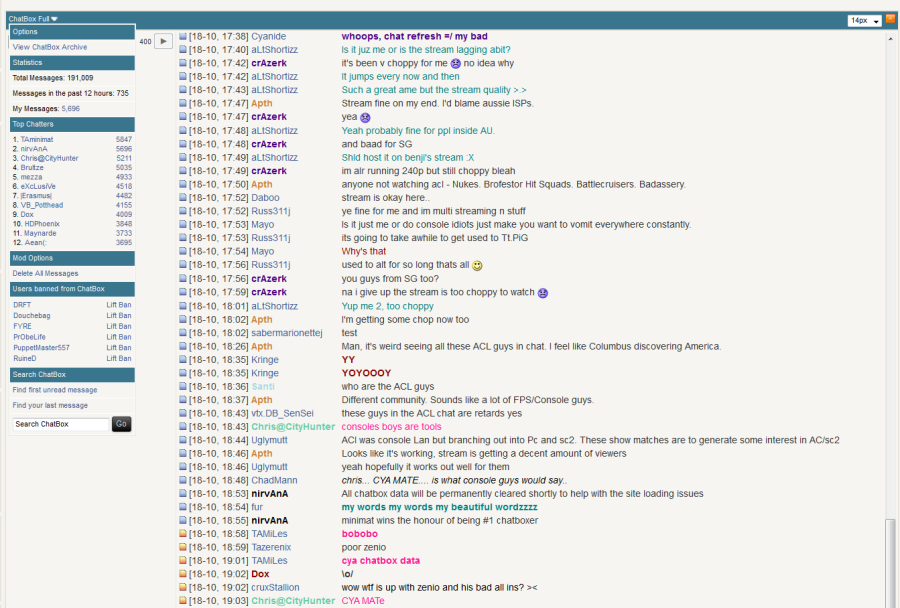The image size is (900, 608).
Task: Click message icon beside sabermarionettej's test post
Action: (x=183, y=333)
